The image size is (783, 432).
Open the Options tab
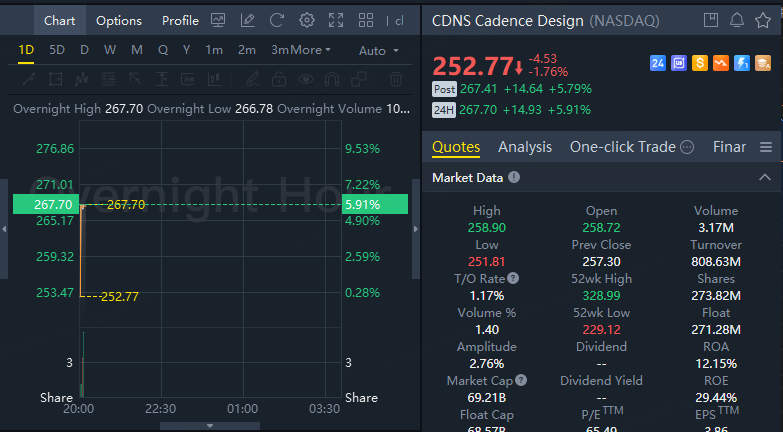tap(119, 20)
